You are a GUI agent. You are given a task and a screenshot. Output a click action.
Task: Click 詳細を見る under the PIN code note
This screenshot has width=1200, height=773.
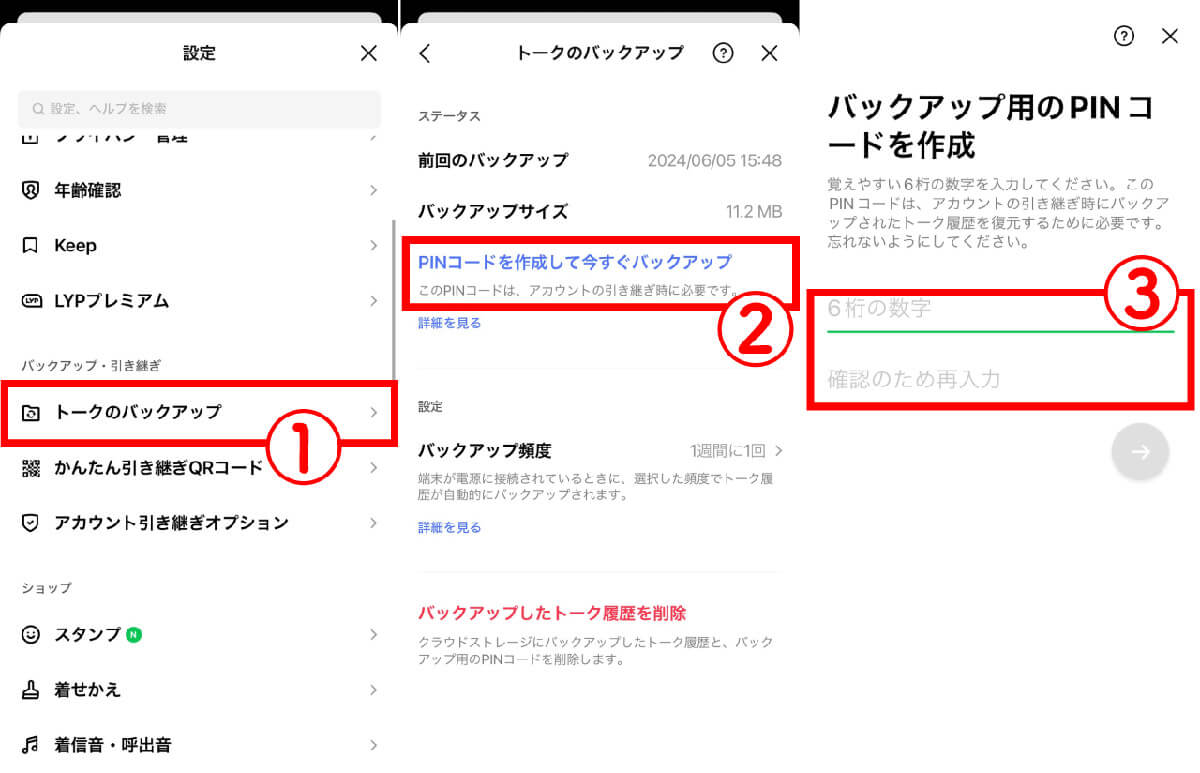[x=449, y=323]
